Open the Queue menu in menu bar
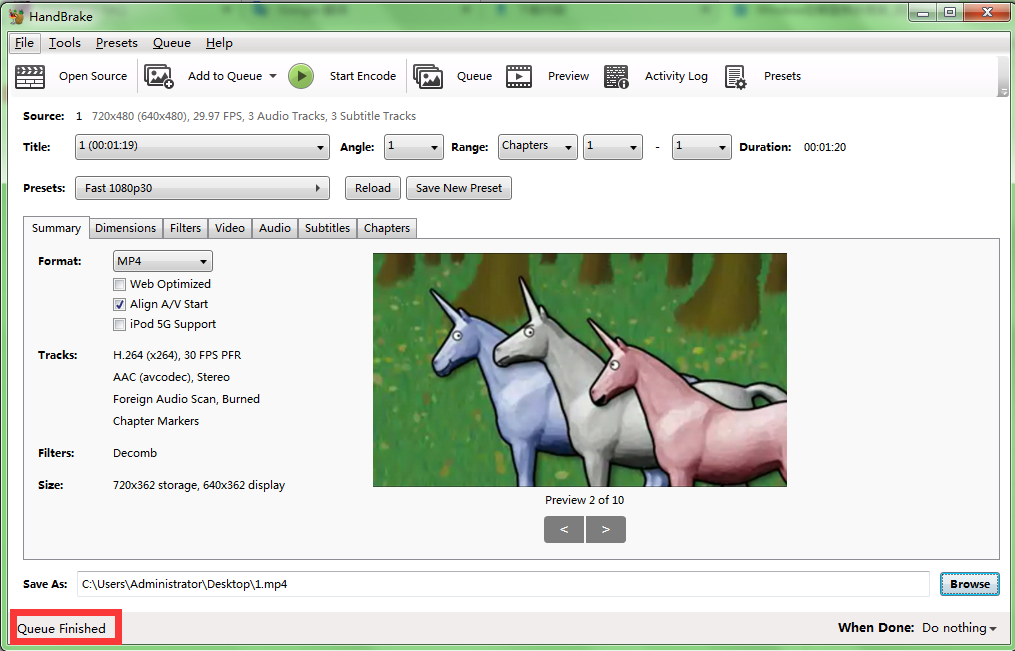Image resolution: width=1015 pixels, height=651 pixels. (172, 43)
